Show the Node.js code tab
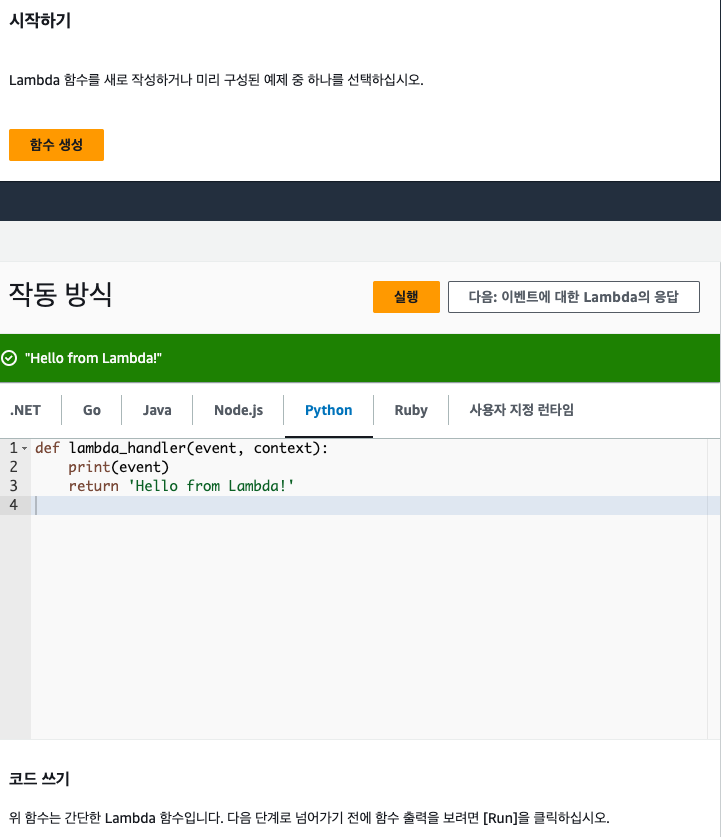 pos(239,410)
